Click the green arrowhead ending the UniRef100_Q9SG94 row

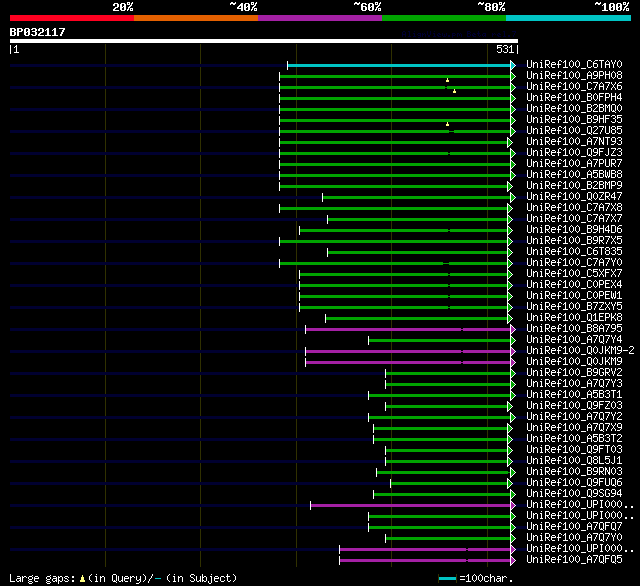point(513,495)
